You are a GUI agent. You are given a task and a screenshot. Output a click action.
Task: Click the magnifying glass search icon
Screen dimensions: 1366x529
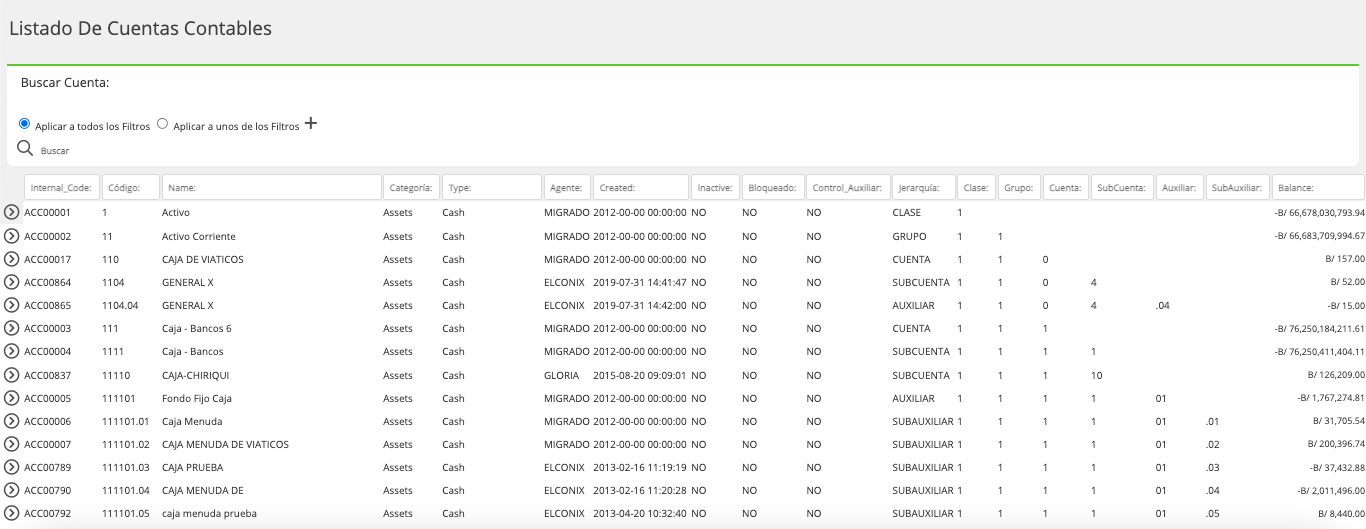click(x=25, y=149)
